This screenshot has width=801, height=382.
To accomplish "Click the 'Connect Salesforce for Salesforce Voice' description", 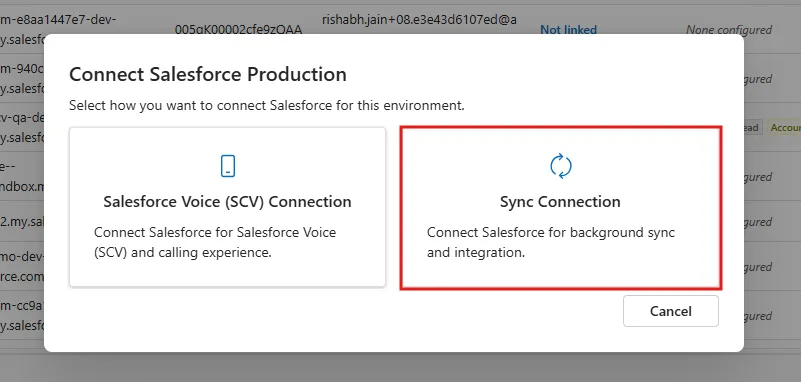I will [x=215, y=243].
